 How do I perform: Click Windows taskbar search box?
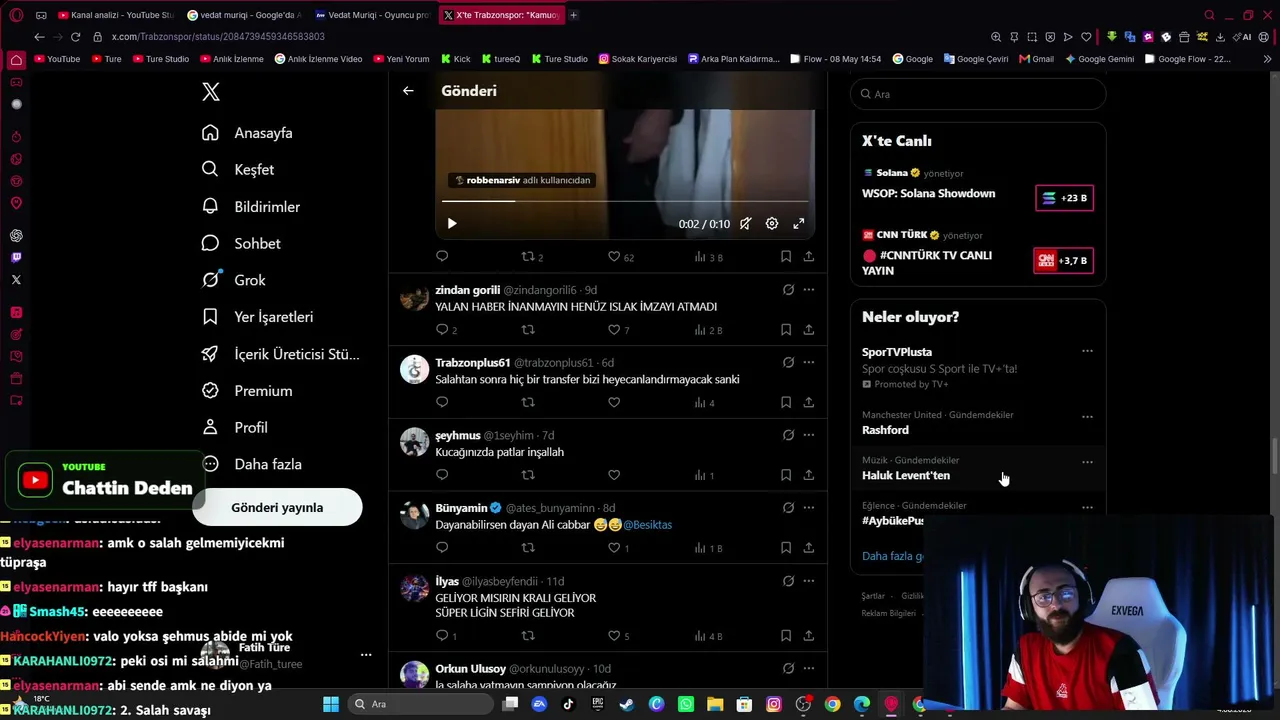(420, 704)
